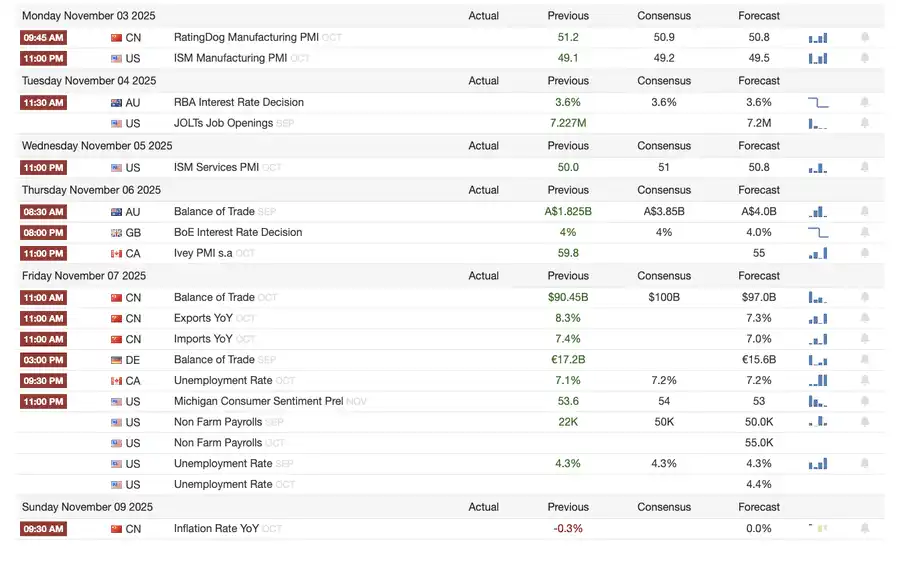The height and width of the screenshot is (563, 900).
Task: Toggle the notification bell for Canada Unemployment Rate
Action: [x=865, y=381]
